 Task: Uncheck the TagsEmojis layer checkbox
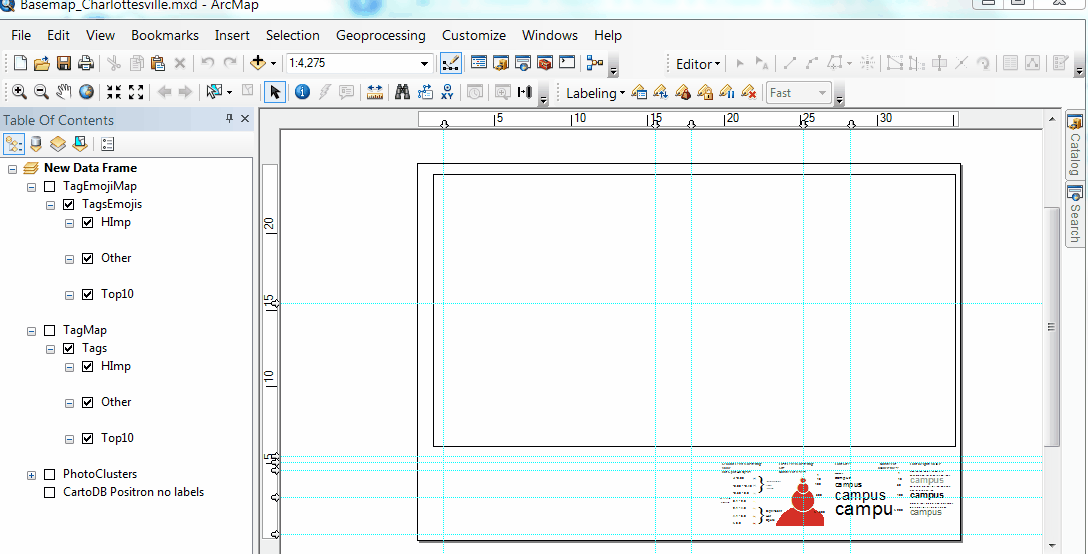point(68,204)
